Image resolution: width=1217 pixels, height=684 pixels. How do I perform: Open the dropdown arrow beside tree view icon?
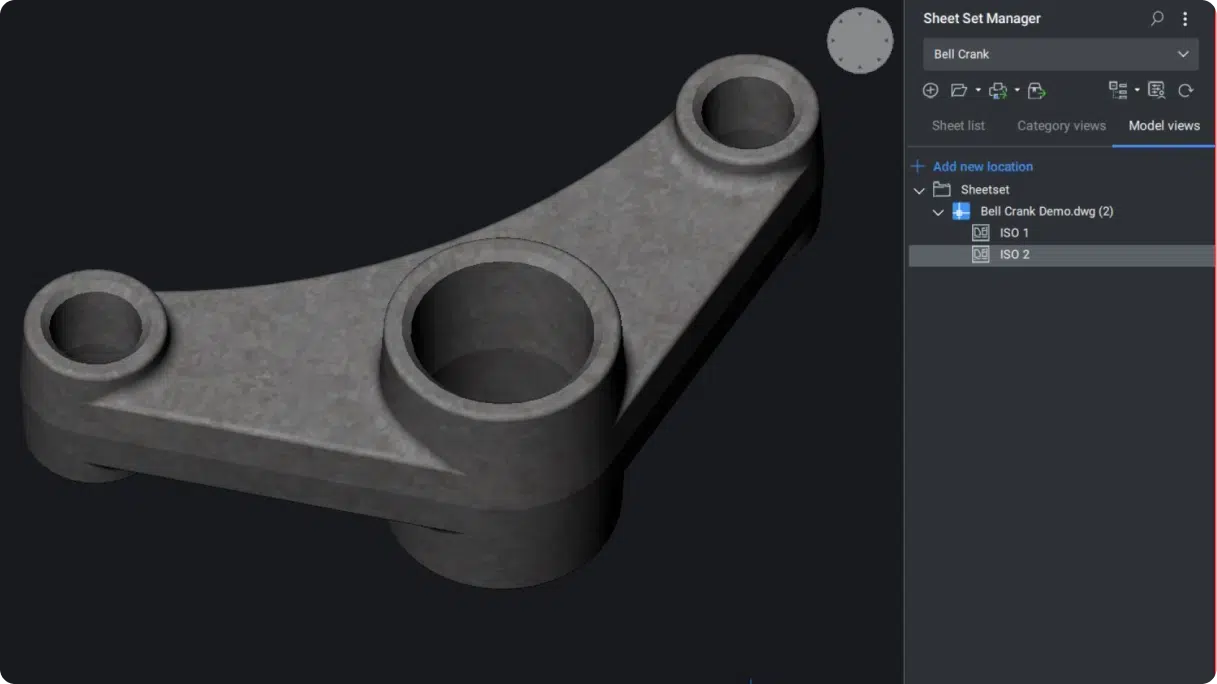pos(1137,90)
